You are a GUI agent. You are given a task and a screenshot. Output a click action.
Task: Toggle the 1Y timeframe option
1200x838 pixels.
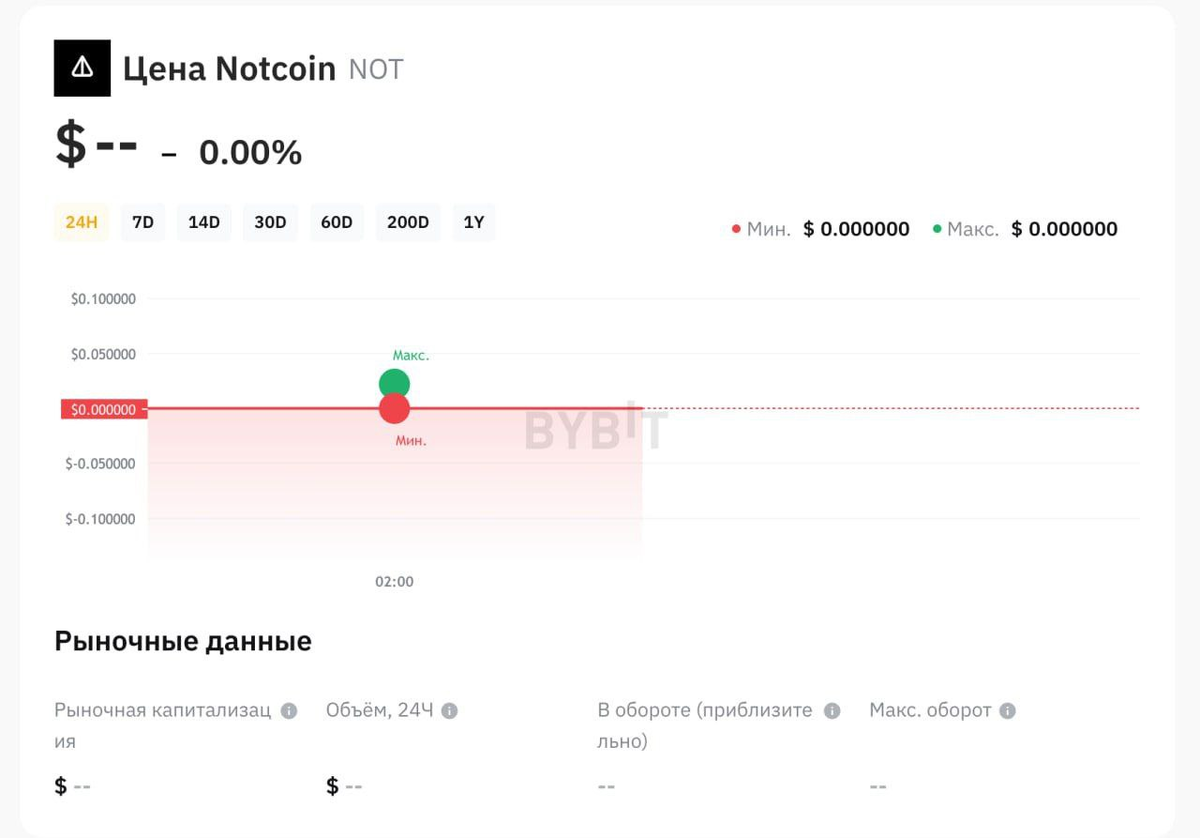(x=473, y=222)
